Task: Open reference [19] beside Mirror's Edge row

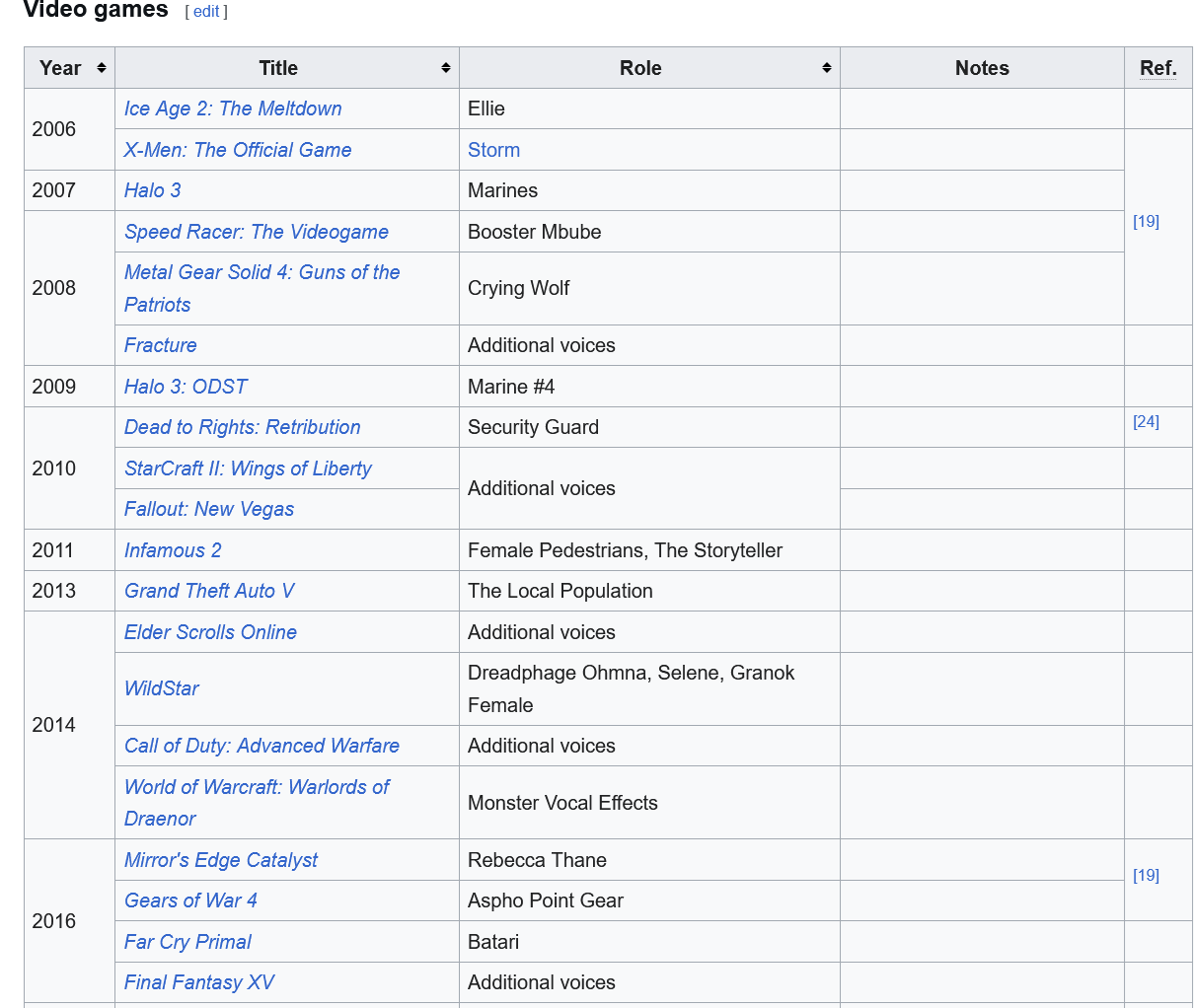Action: 1146,876
